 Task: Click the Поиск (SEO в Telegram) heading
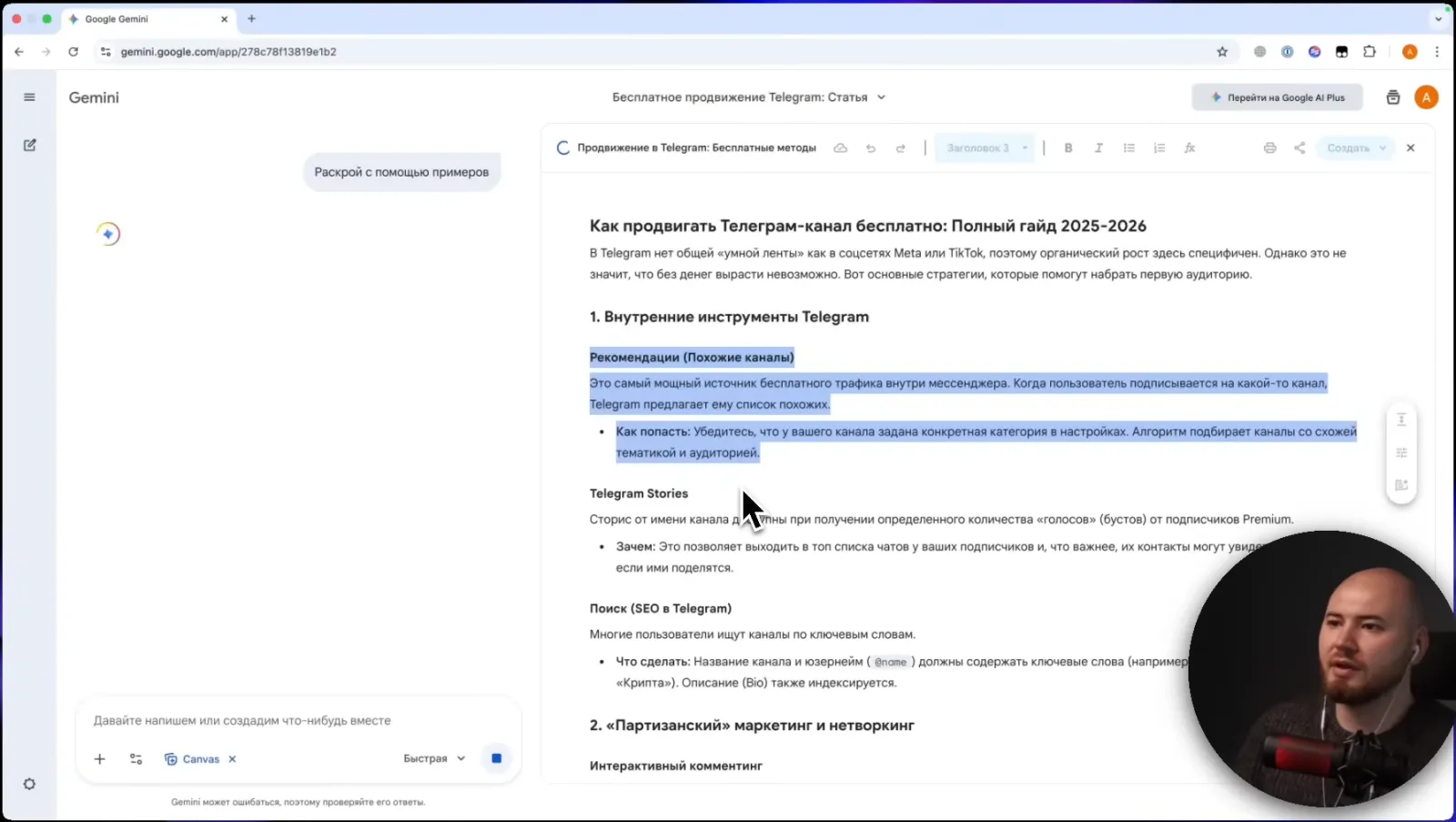(661, 608)
